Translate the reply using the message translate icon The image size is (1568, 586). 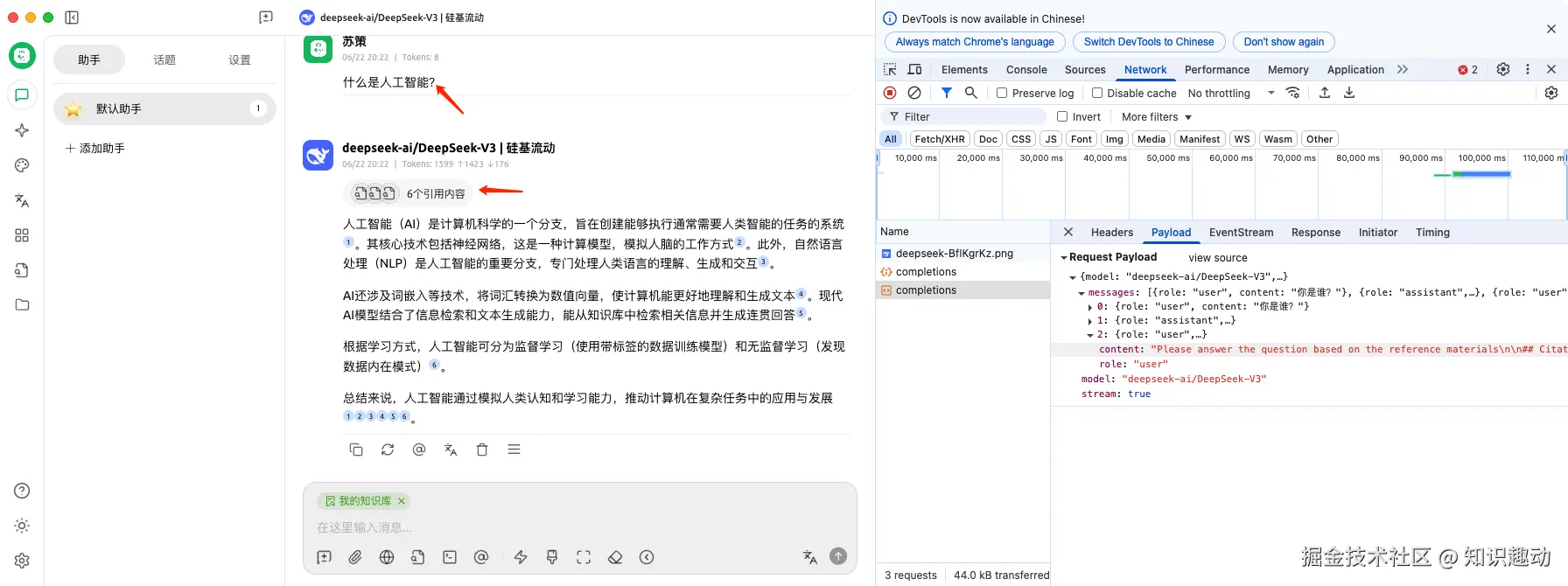(451, 450)
